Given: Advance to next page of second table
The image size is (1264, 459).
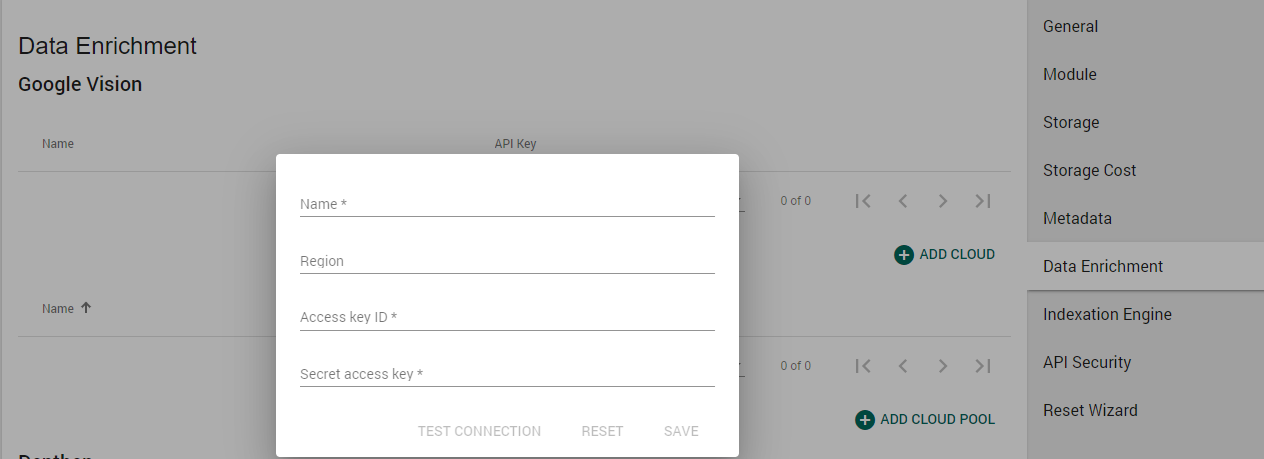Looking at the screenshot, I should [942, 366].
